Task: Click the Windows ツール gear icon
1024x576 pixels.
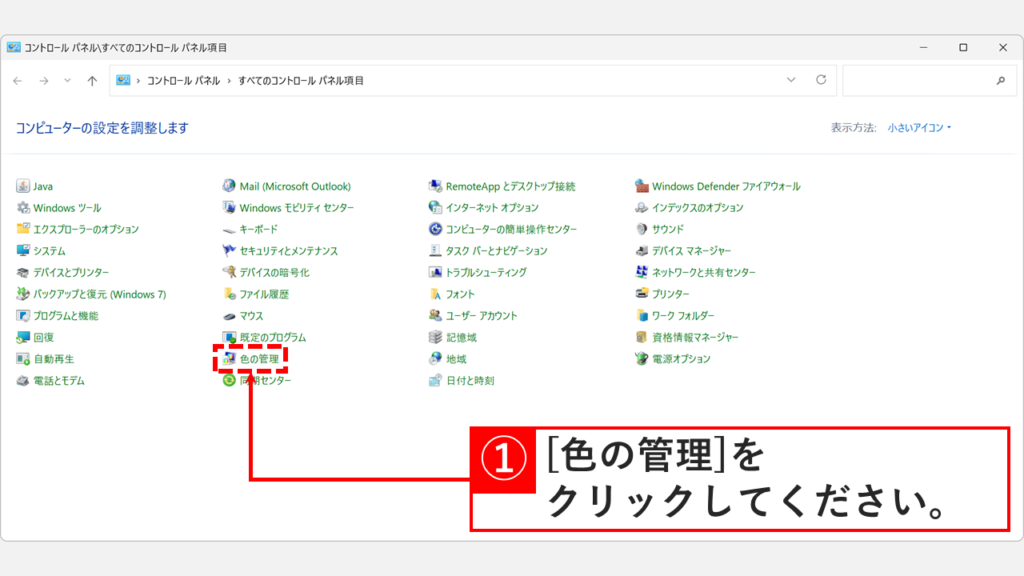Action: click(23, 208)
